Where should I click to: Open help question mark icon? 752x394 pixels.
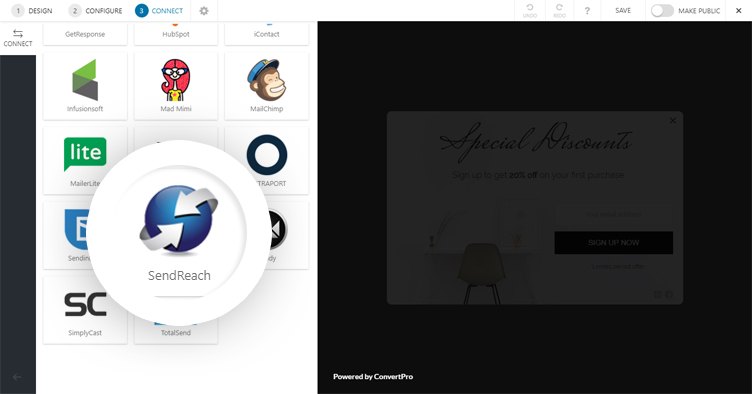tap(587, 11)
